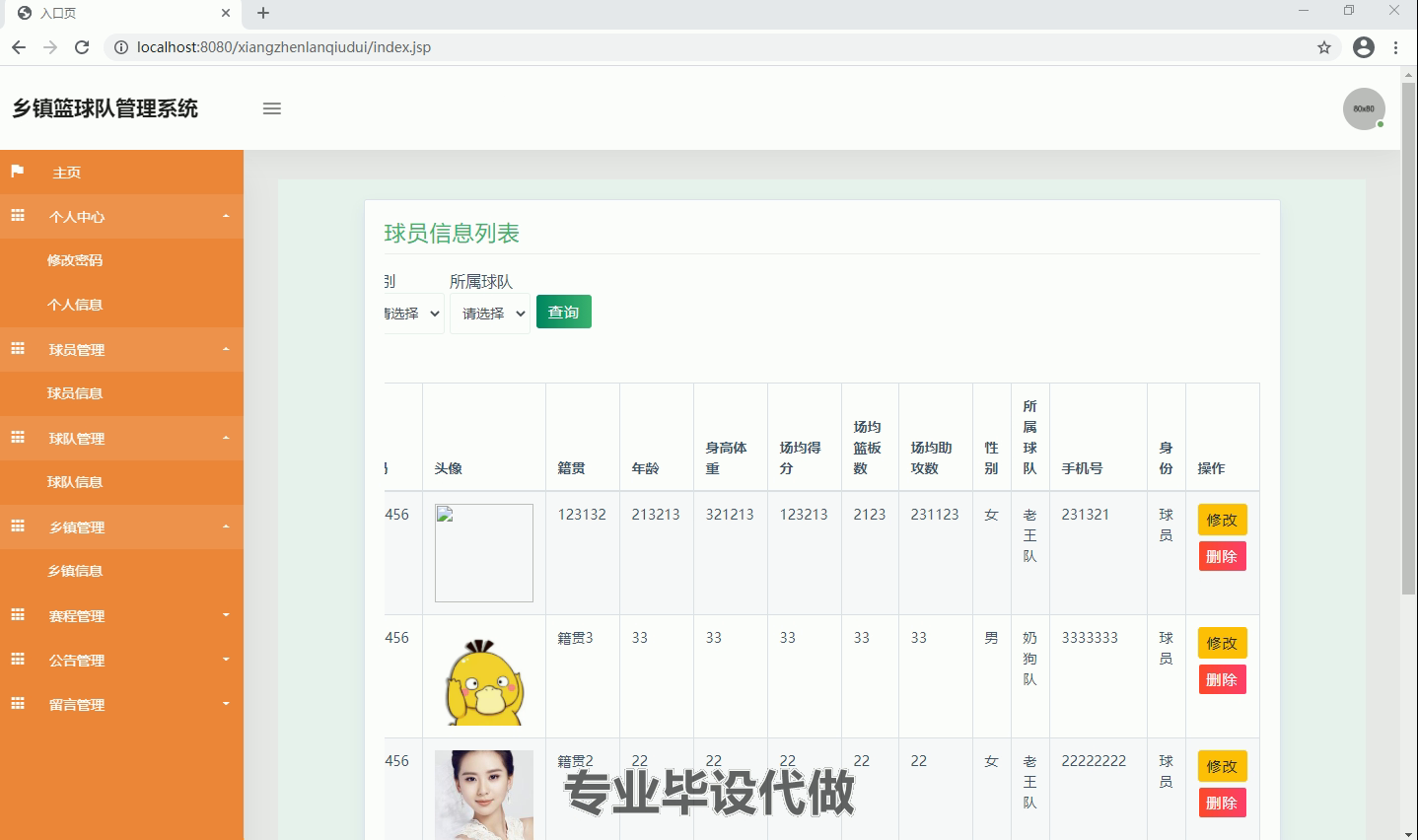Image resolution: width=1418 pixels, height=840 pixels.
Task: Close the 入口页 browser tab
Action: click(226, 13)
